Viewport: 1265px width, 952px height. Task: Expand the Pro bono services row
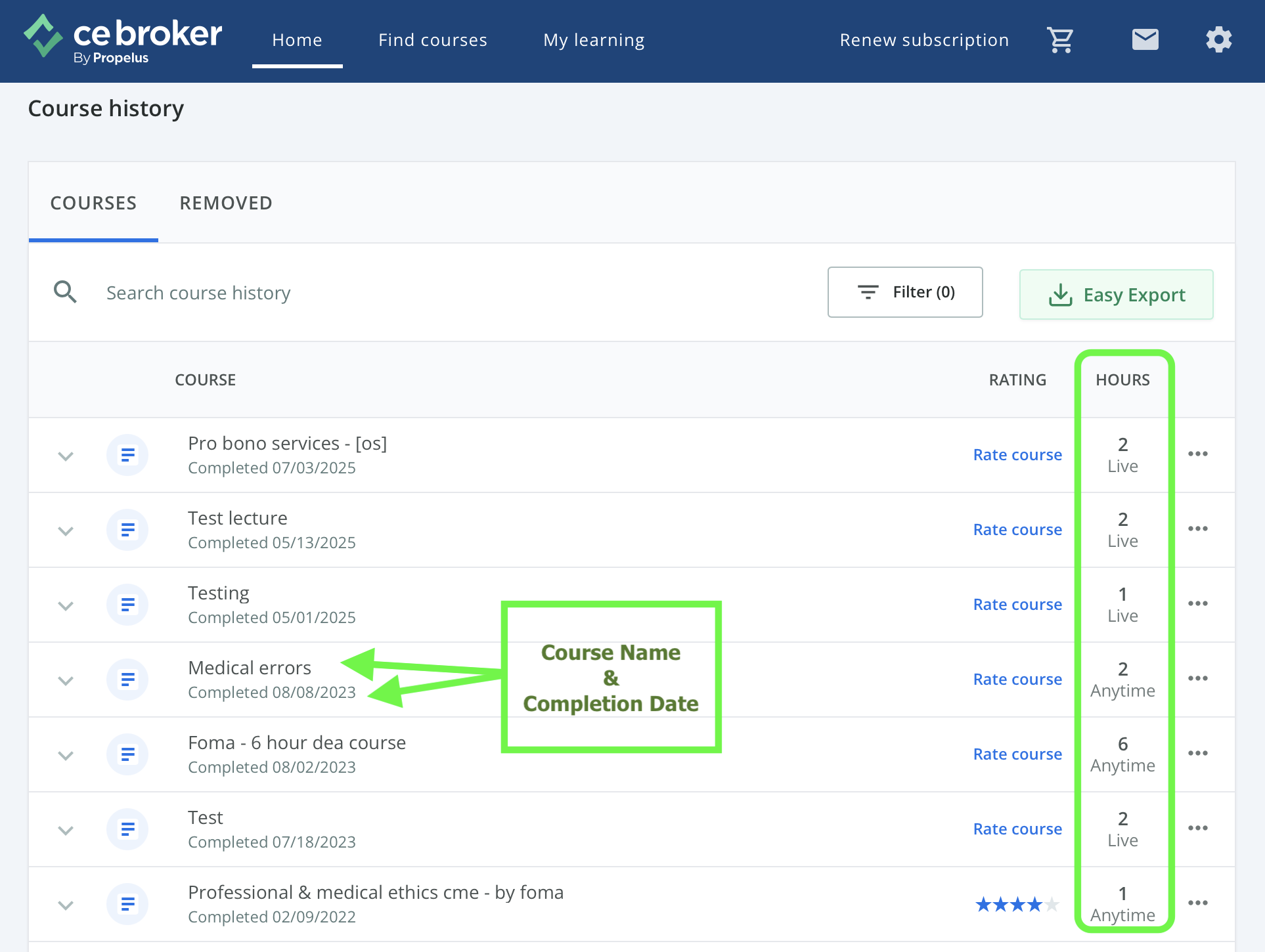[66, 456]
